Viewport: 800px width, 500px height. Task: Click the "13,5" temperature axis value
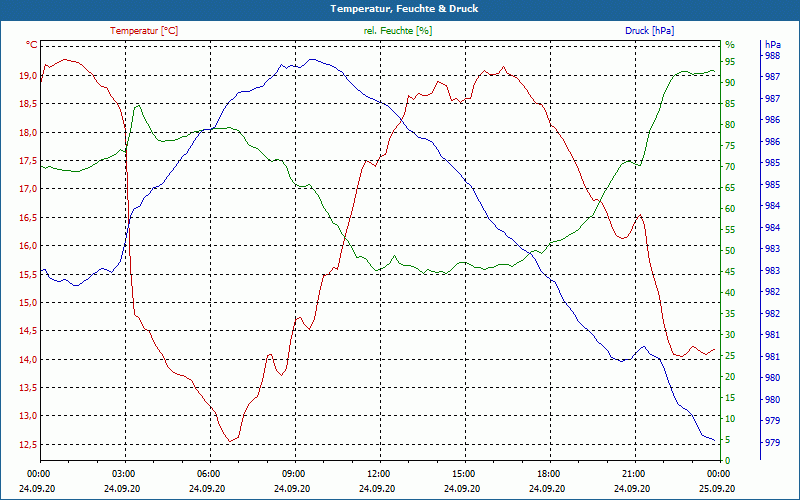(x=28, y=388)
